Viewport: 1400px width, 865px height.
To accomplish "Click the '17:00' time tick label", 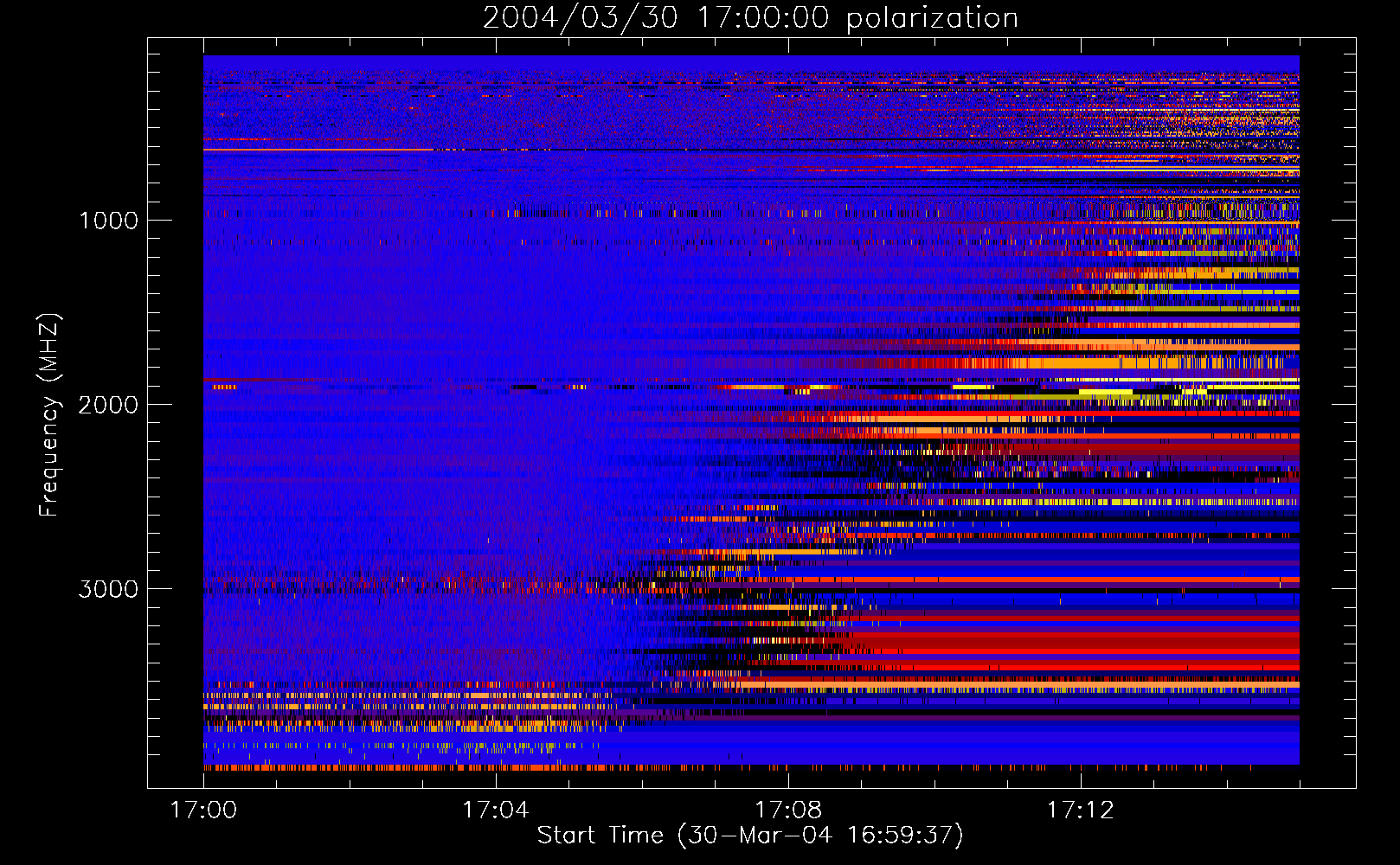I will pyautogui.click(x=203, y=811).
